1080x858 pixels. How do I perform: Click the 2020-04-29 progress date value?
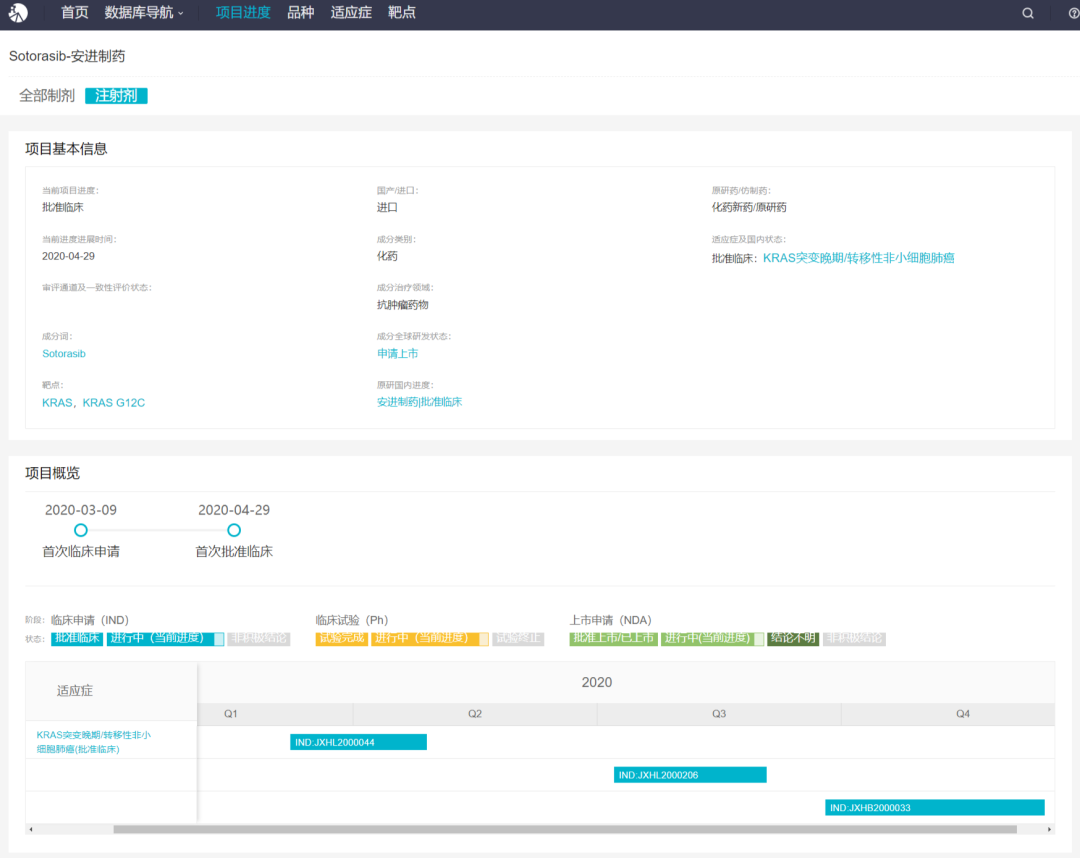68,256
